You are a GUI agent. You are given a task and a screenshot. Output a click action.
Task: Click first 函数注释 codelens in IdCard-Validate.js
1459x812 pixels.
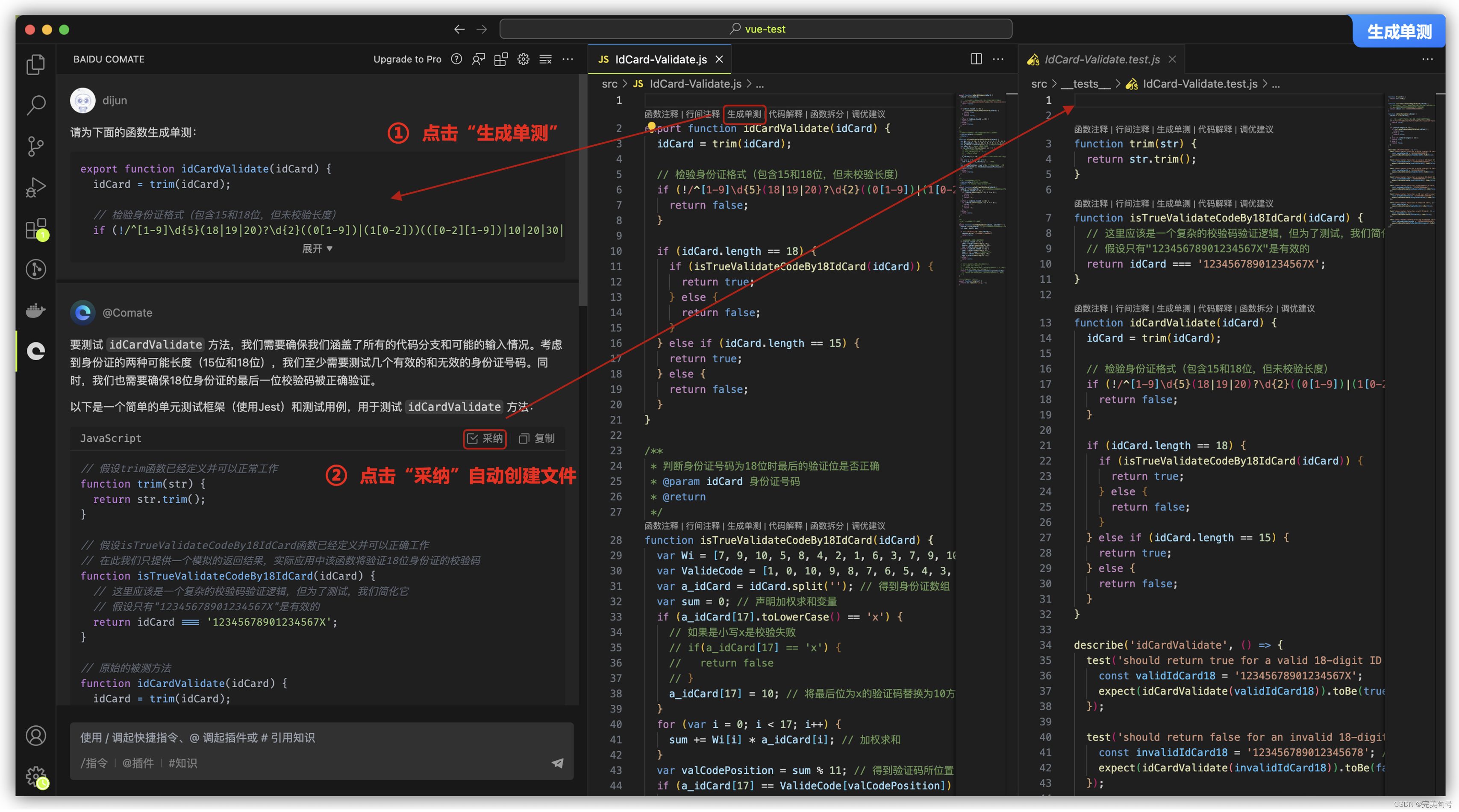[x=661, y=114]
